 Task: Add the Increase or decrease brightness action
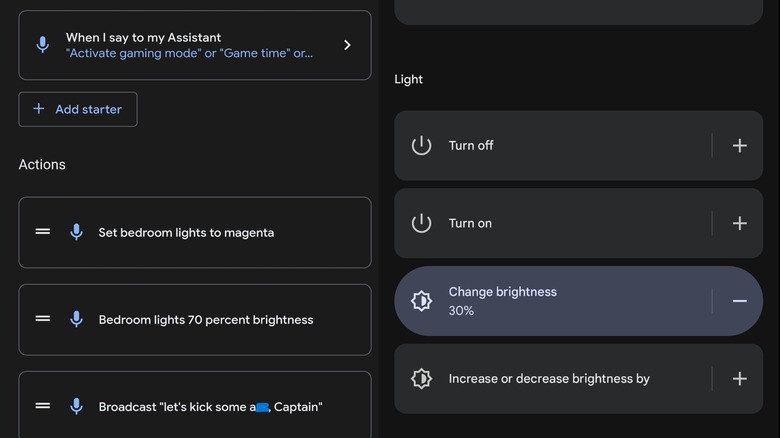739,379
